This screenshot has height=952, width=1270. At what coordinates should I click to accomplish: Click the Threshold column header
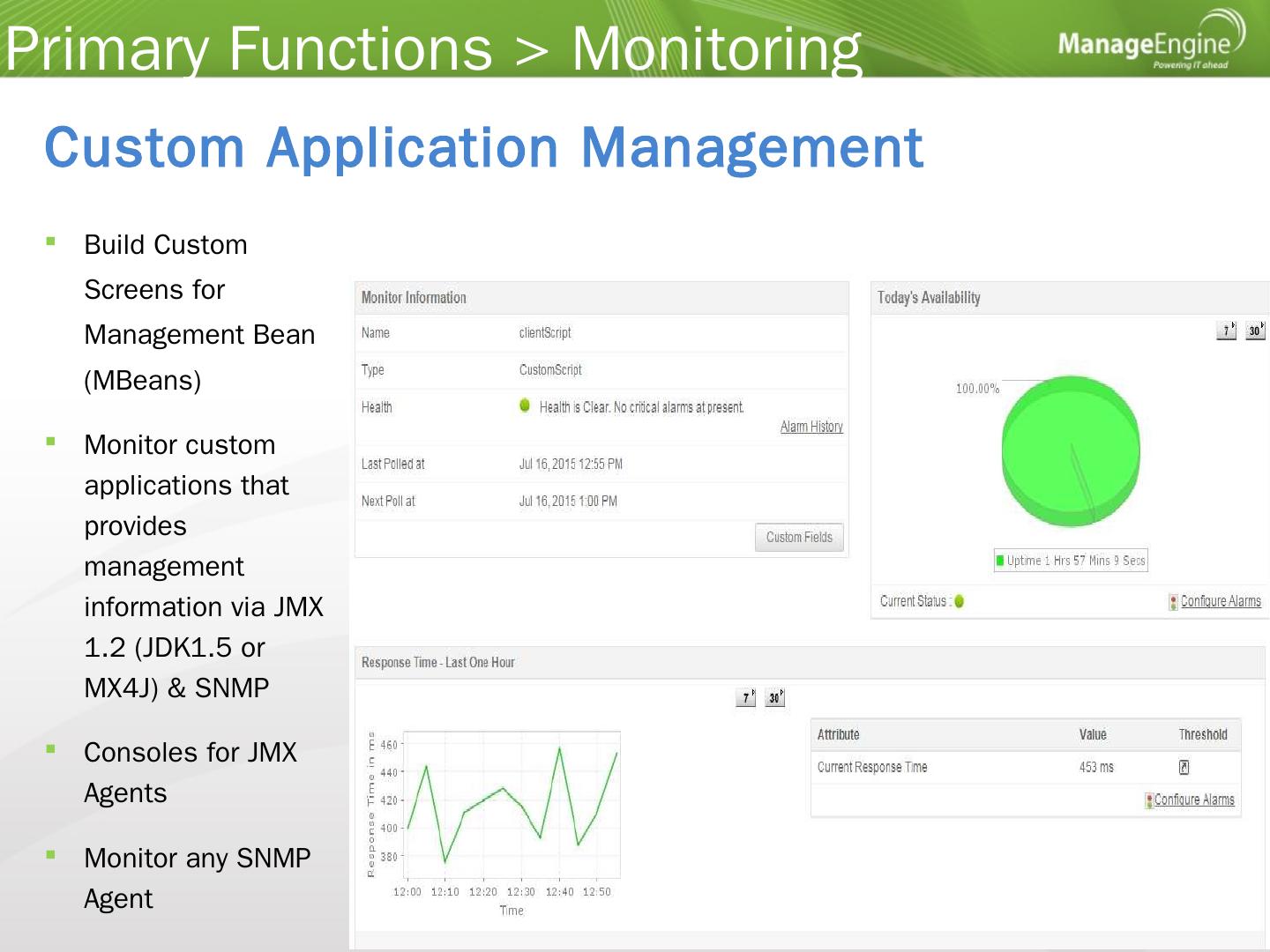[x=1203, y=734]
